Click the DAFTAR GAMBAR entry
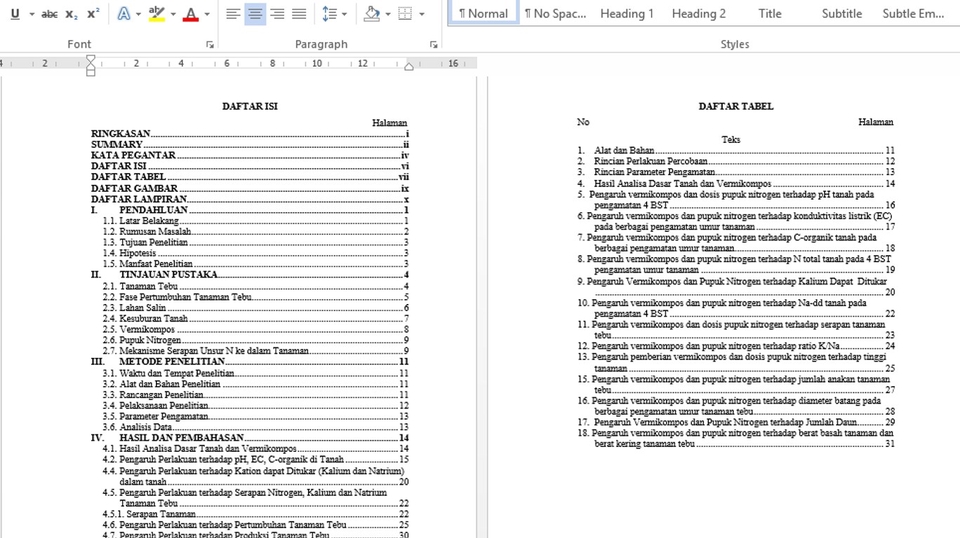This screenshot has height=538, width=960. pos(250,189)
